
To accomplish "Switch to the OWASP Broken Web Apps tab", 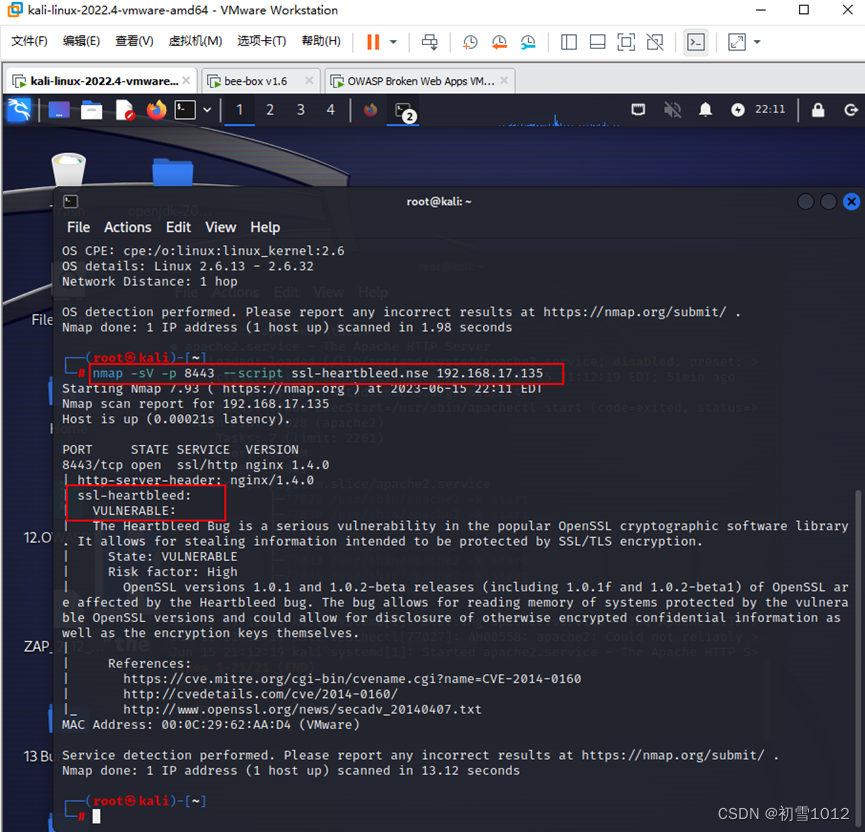I will click(x=420, y=81).
